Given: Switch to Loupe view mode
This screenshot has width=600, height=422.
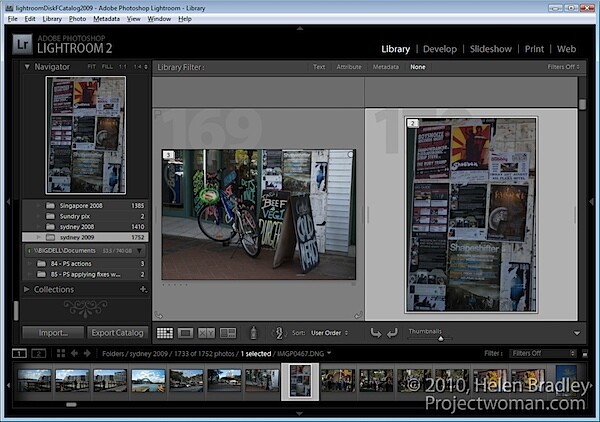Looking at the screenshot, I should coord(185,333).
